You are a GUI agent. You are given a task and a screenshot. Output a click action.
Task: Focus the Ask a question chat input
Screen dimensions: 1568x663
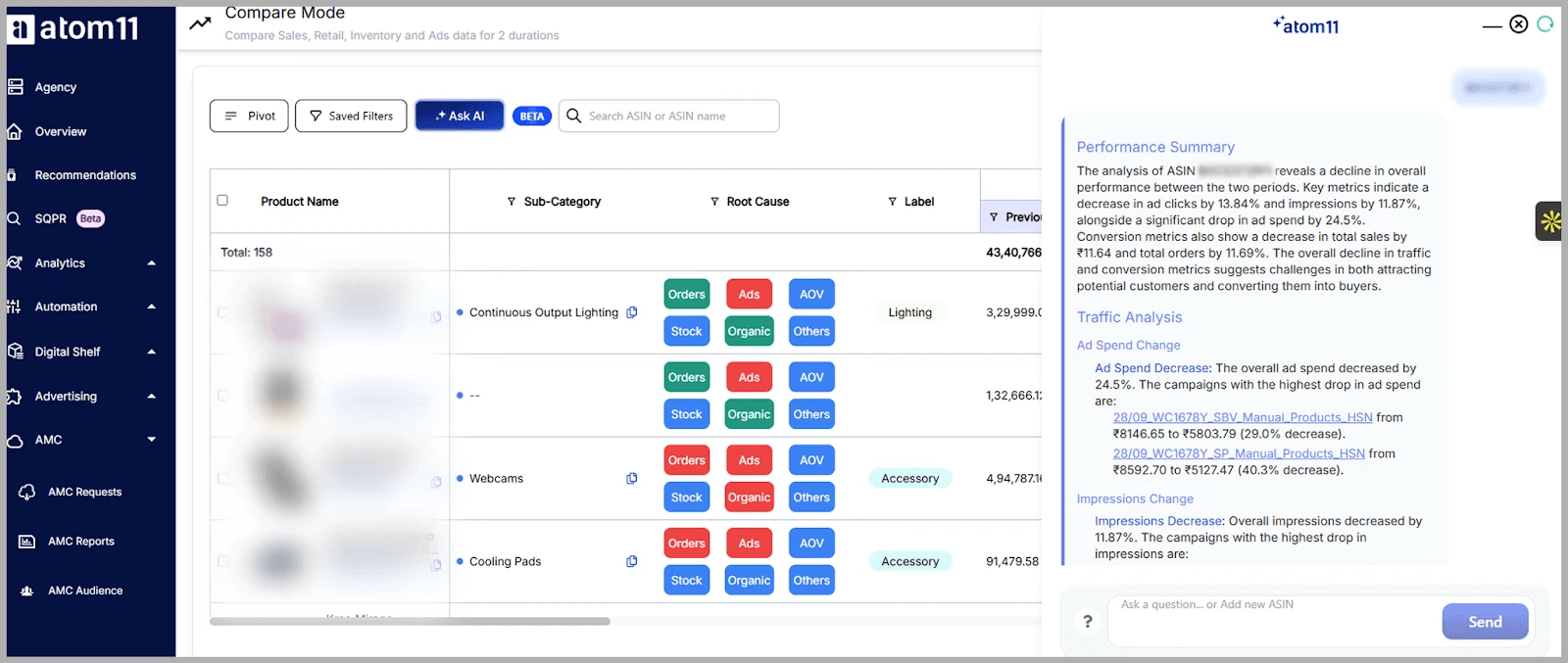click(1274, 621)
